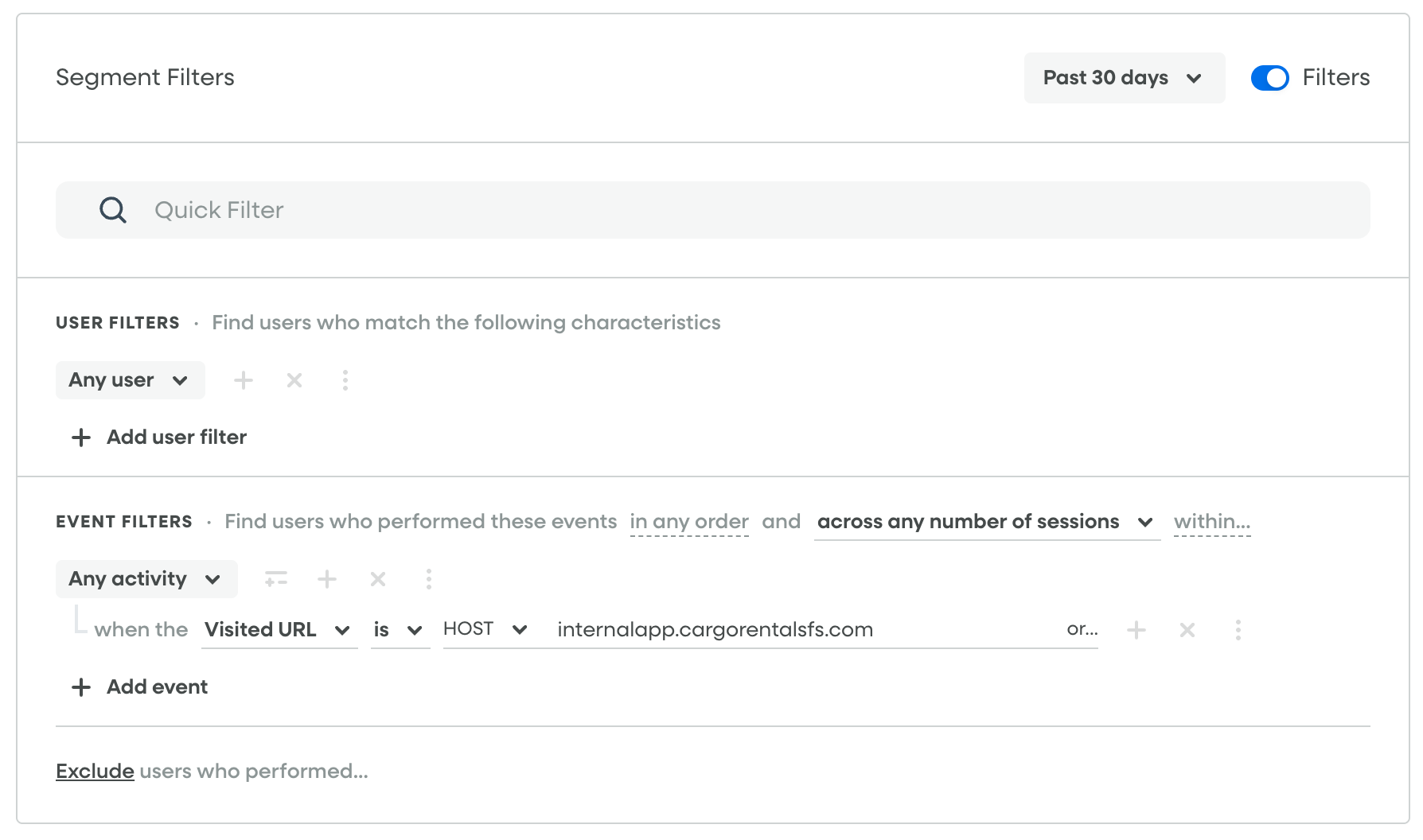Viewport: 1423px width, 840px height.
Task: Open three-dot menu beside Any activity
Action: 429,579
